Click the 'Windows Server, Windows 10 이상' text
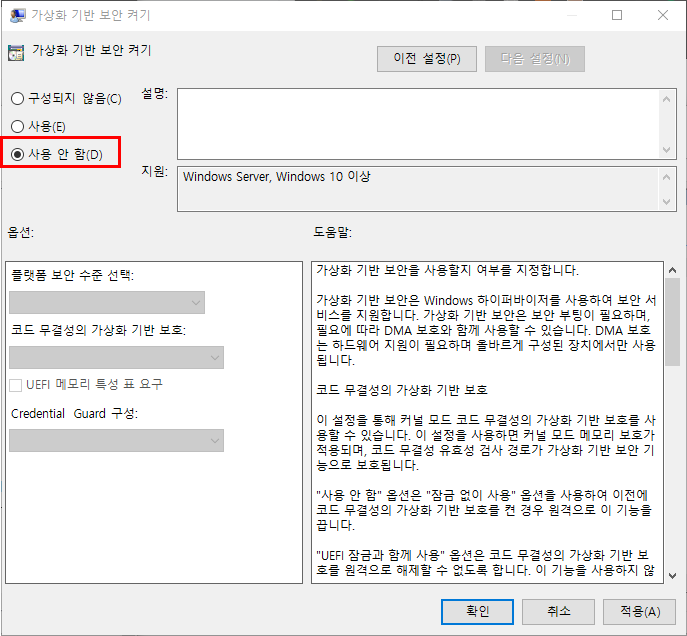This screenshot has width=687, height=636. (276, 177)
